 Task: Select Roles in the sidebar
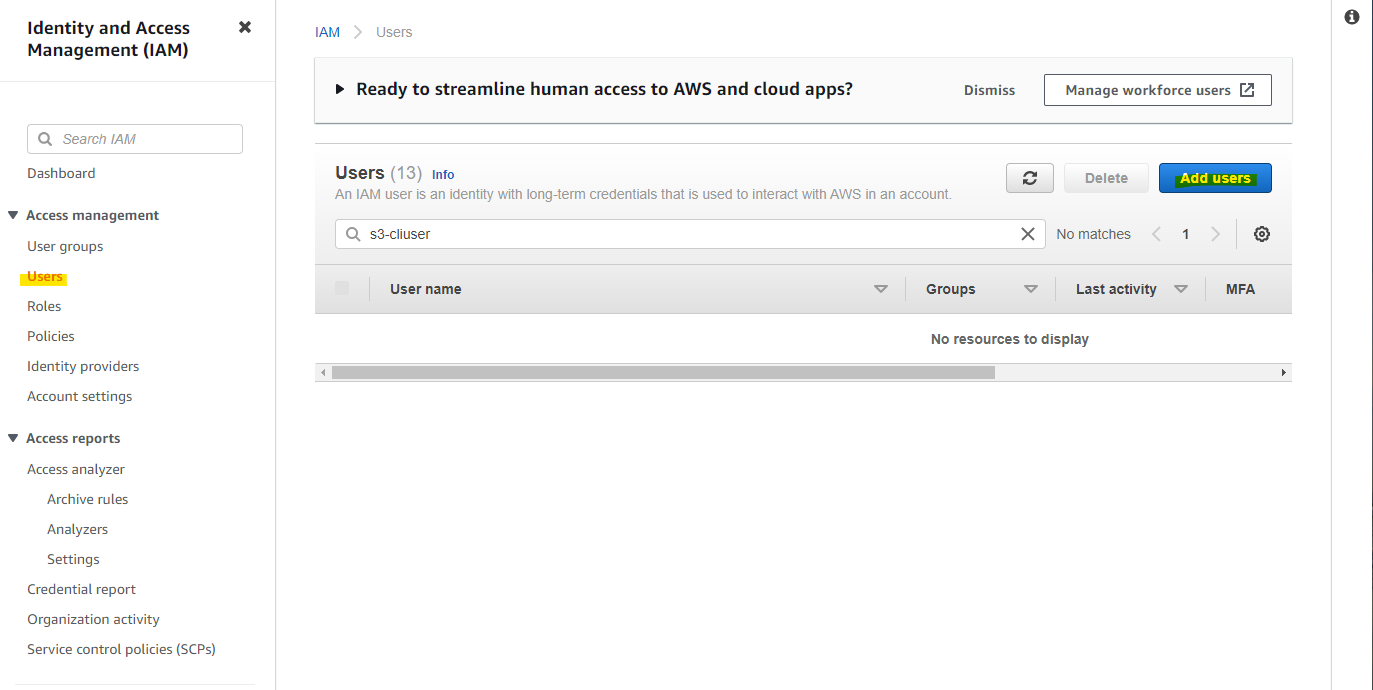pyautogui.click(x=43, y=305)
